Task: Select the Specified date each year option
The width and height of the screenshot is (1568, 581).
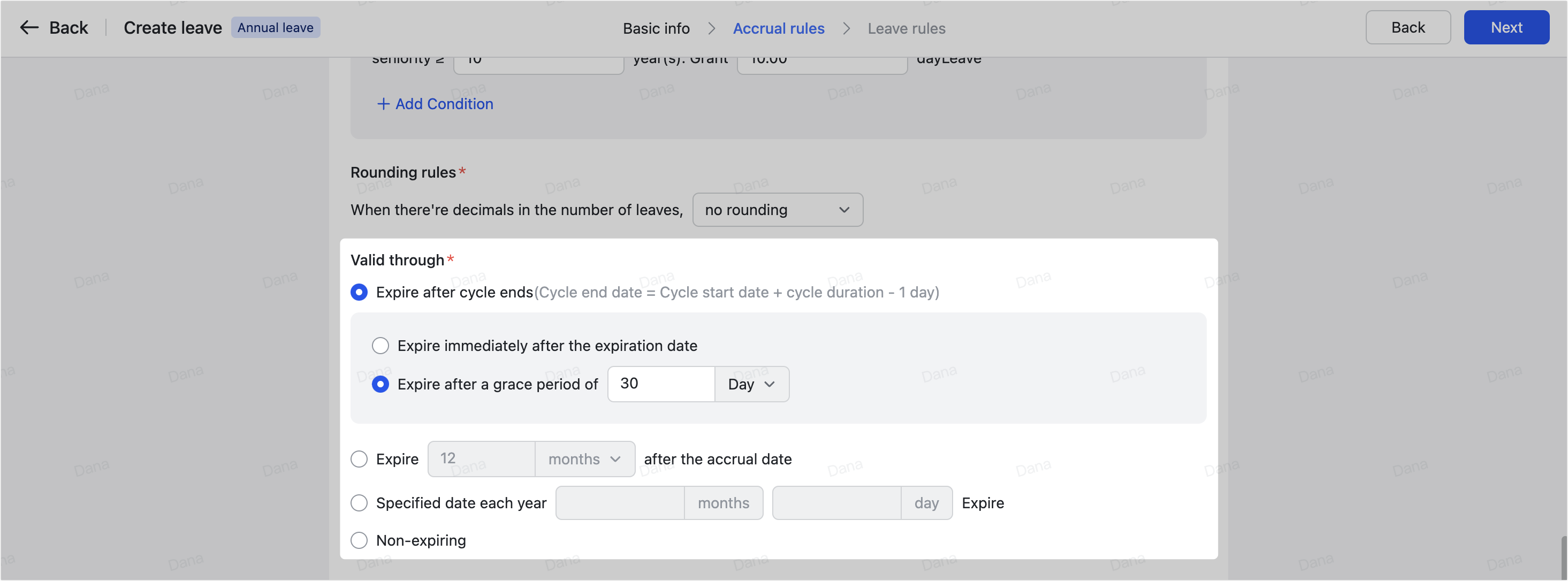Action: (x=359, y=502)
